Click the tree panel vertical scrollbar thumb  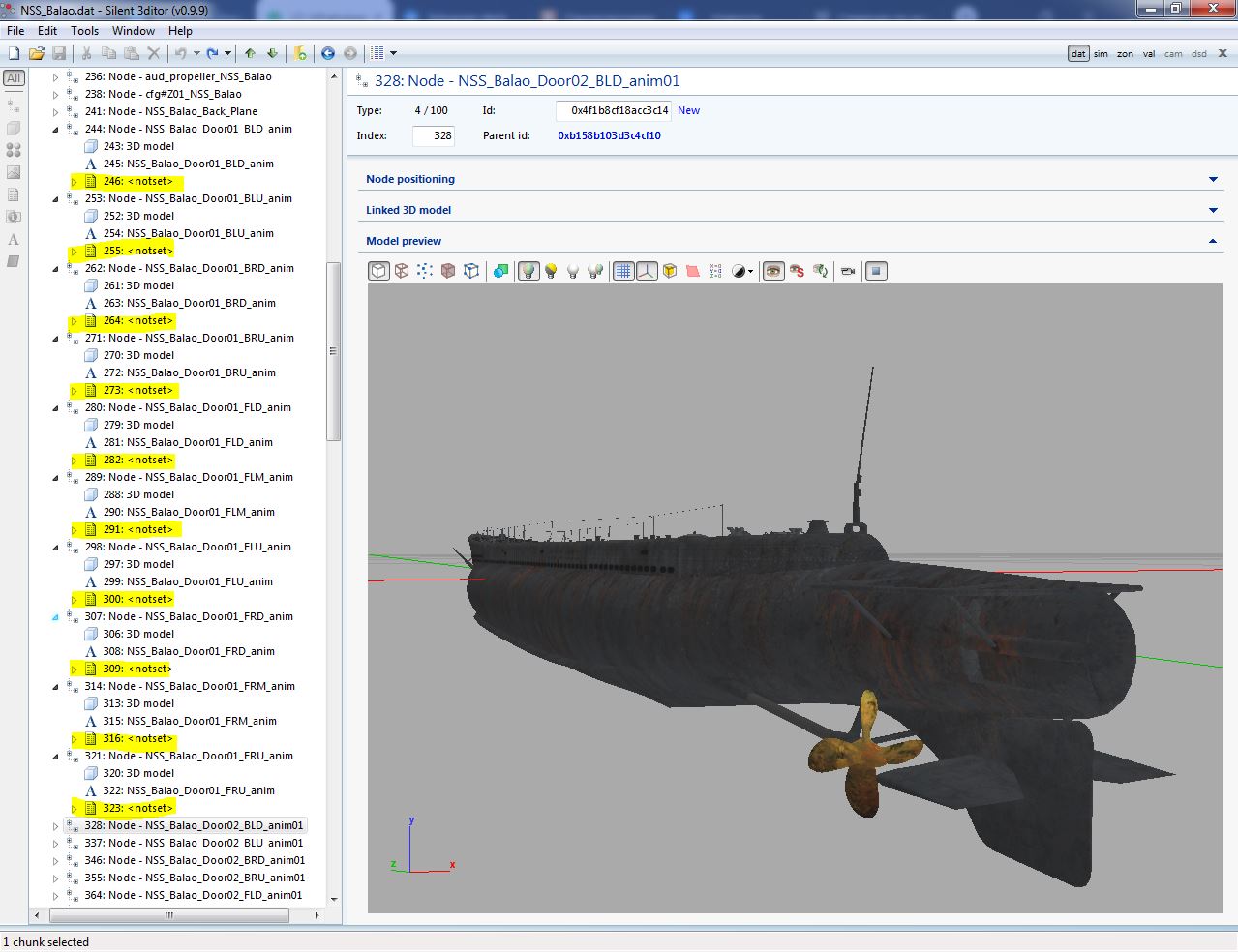click(x=334, y=351)
